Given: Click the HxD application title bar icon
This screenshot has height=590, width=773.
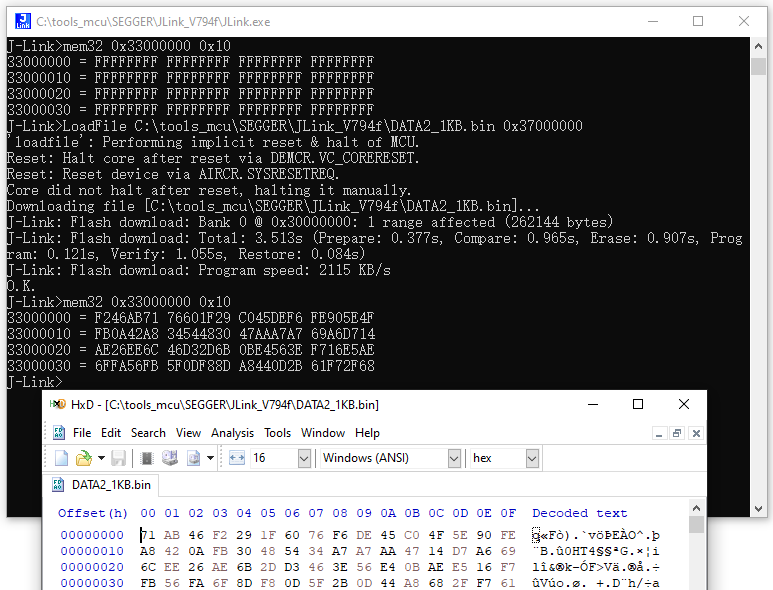Looking at the screenshot, I should 58,404.
